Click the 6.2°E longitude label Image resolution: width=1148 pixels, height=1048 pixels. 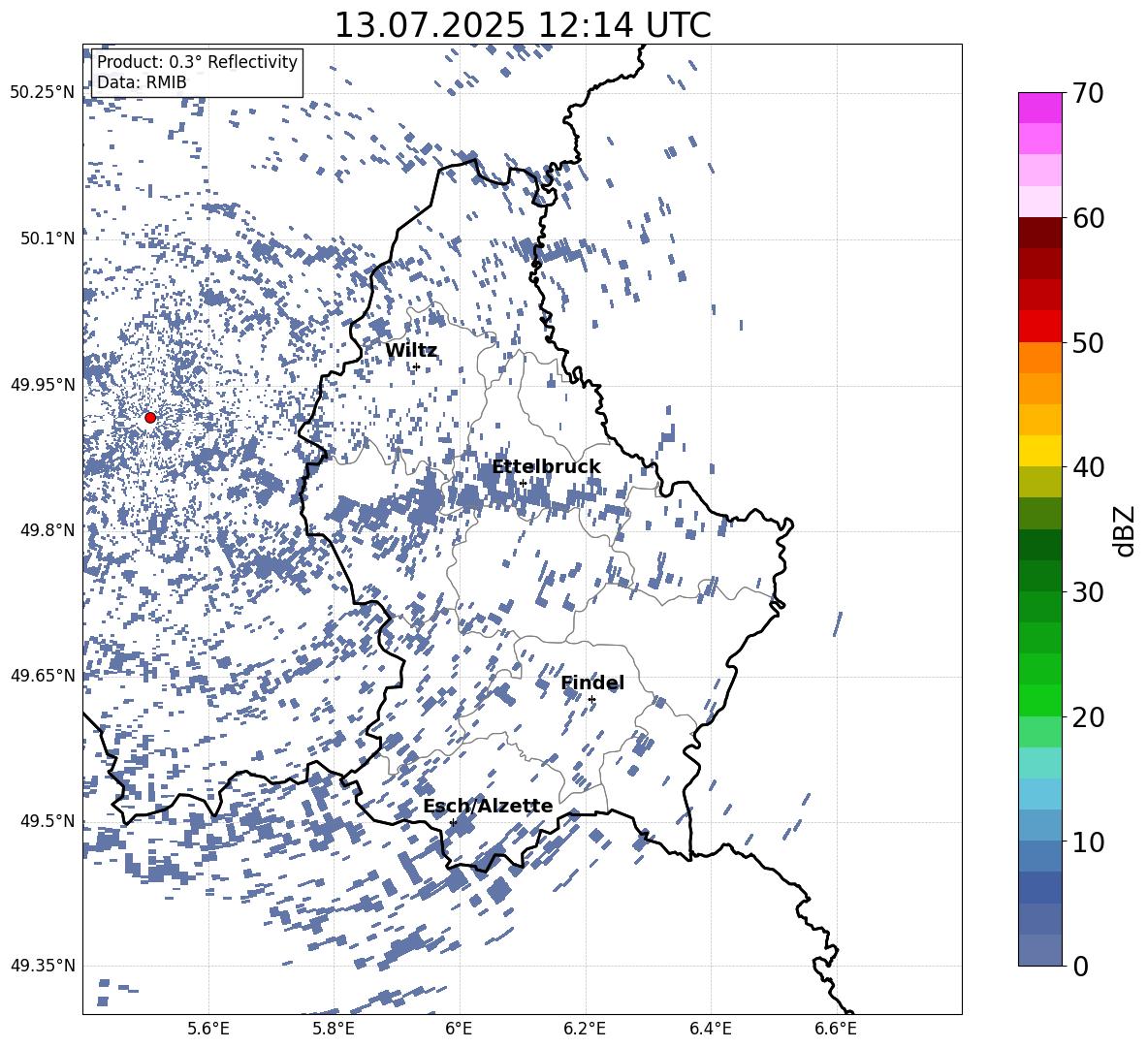(x=585, y=1029)
